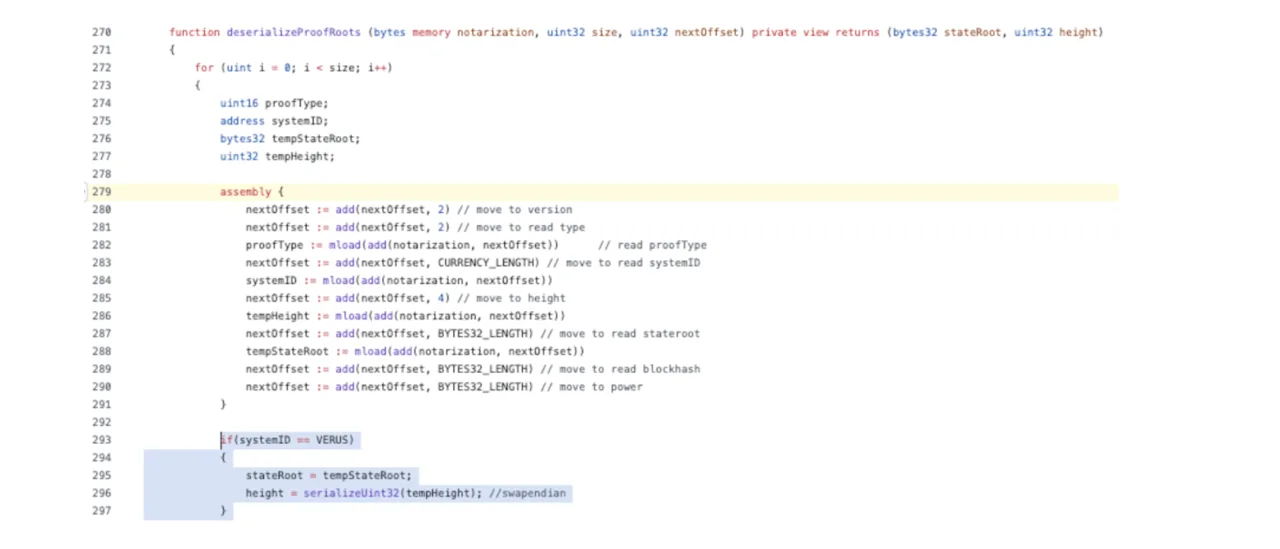Viewport: 1280px width, 549px height.
Task: Click the function name deserializeProofRoots
Action: pyautogui.click(x=294, y=32)
